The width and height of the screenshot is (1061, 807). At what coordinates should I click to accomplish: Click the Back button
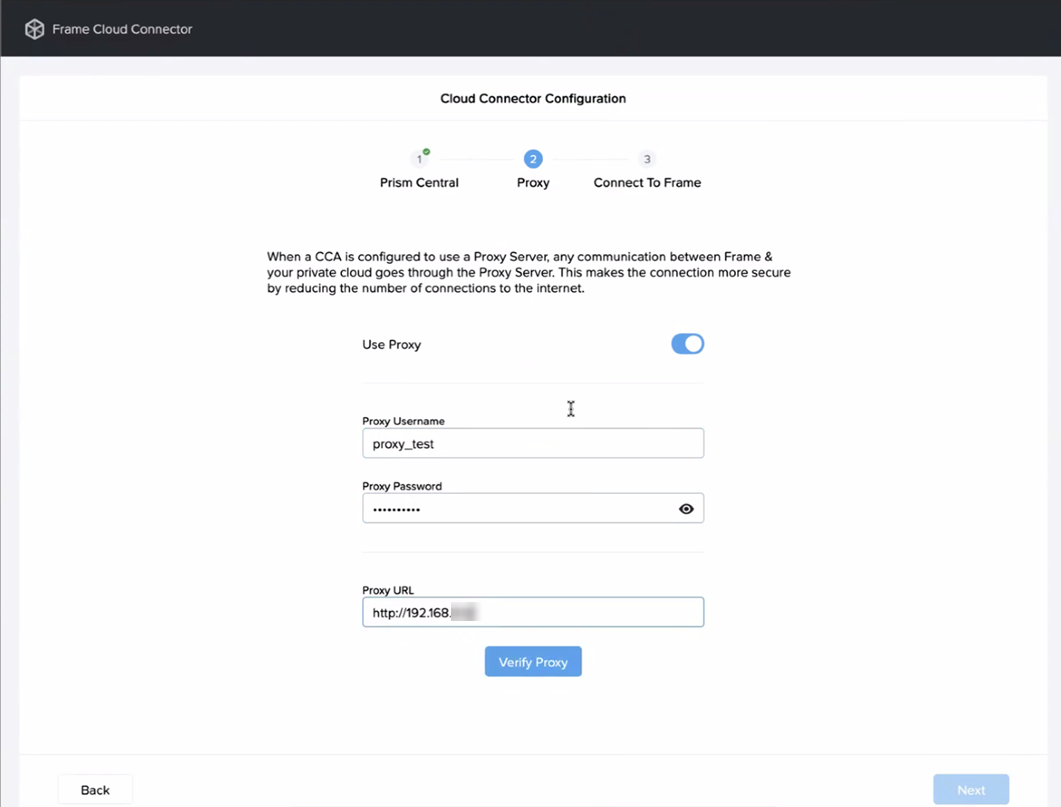point(95,789)
